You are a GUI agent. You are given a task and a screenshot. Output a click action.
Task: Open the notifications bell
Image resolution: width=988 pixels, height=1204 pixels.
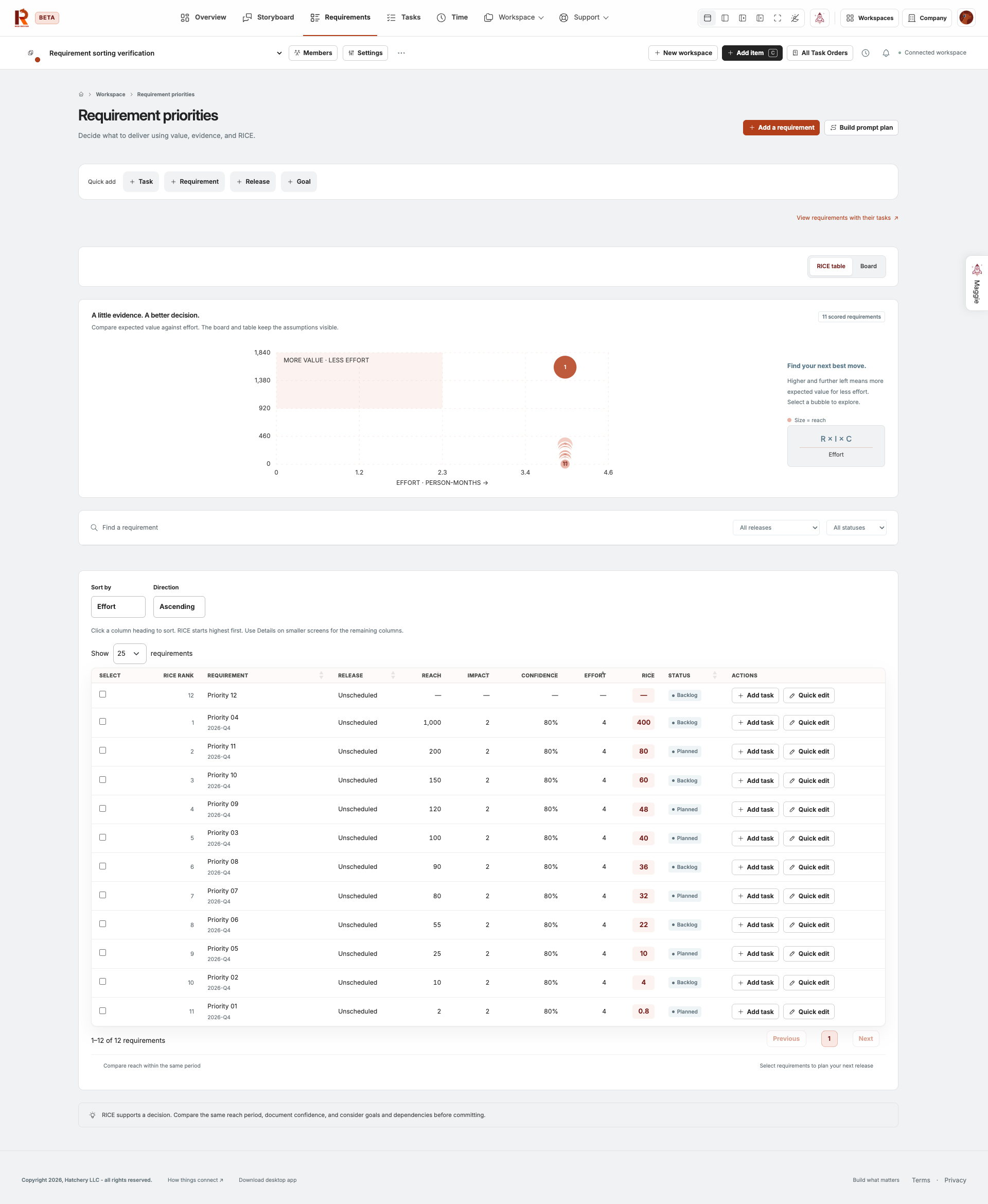pyautogui.click(x=886, y=53)
